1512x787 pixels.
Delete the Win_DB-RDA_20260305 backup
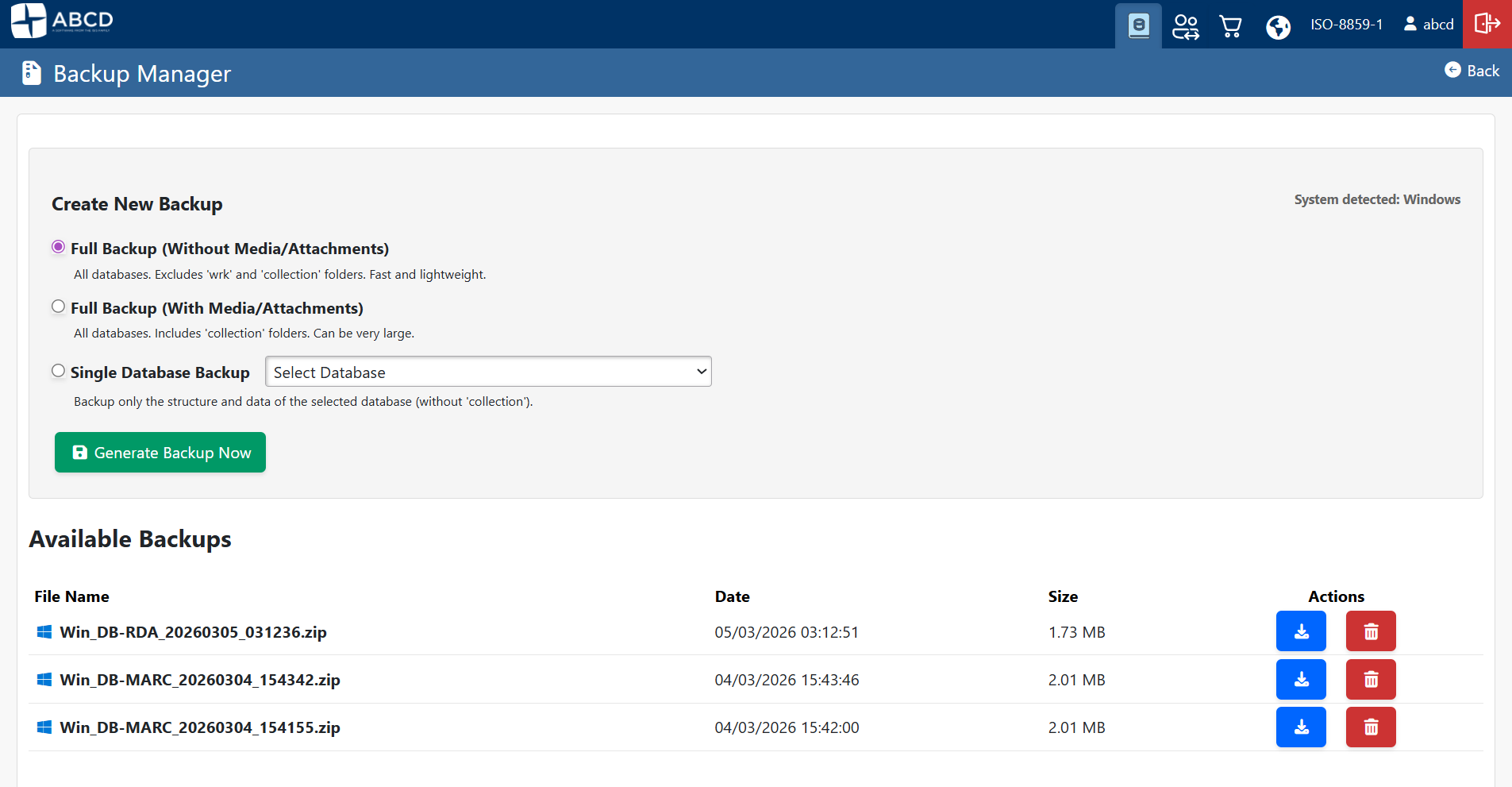pos(1370,631)
